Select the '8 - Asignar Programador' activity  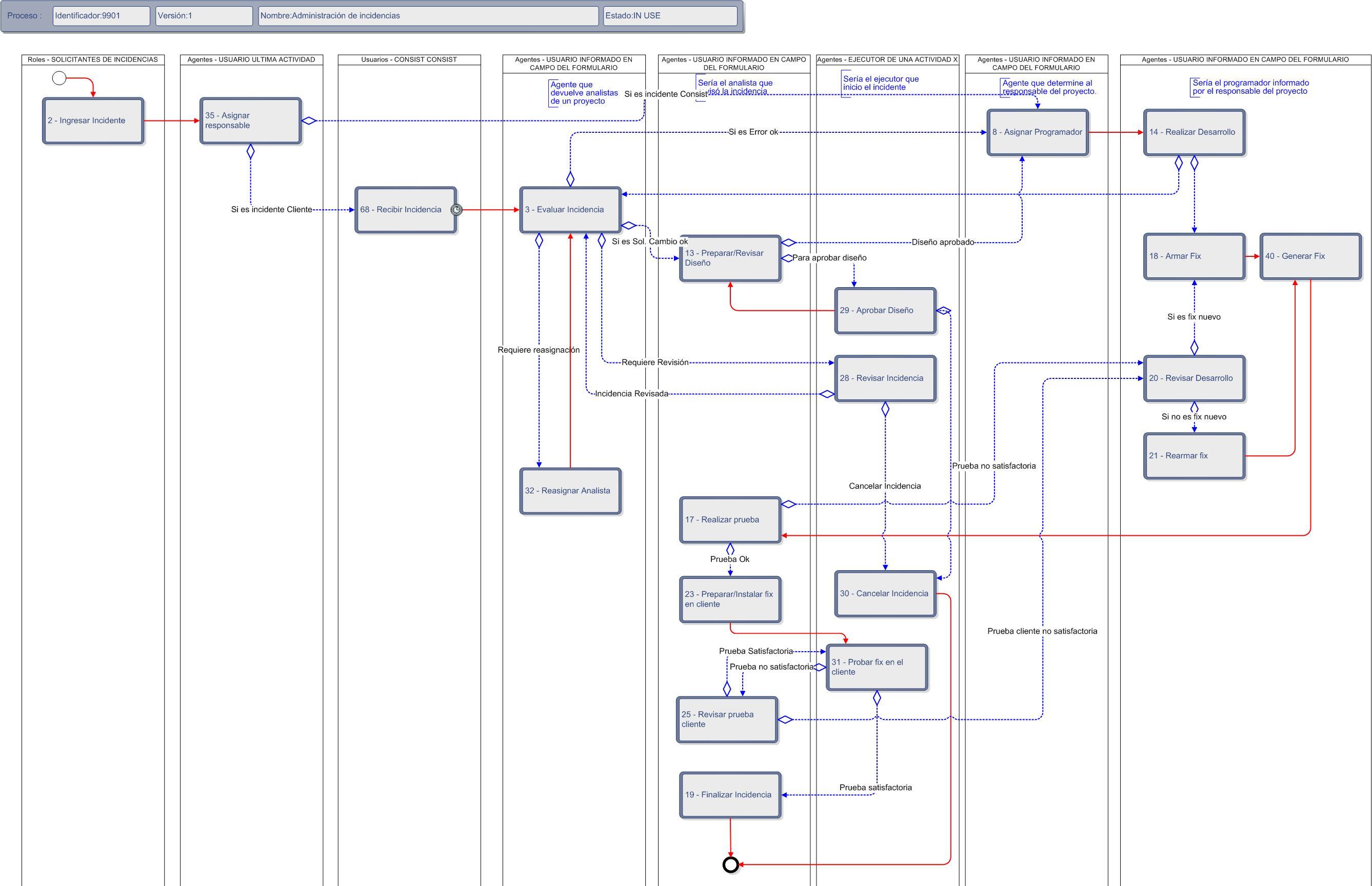(1038, 132)
